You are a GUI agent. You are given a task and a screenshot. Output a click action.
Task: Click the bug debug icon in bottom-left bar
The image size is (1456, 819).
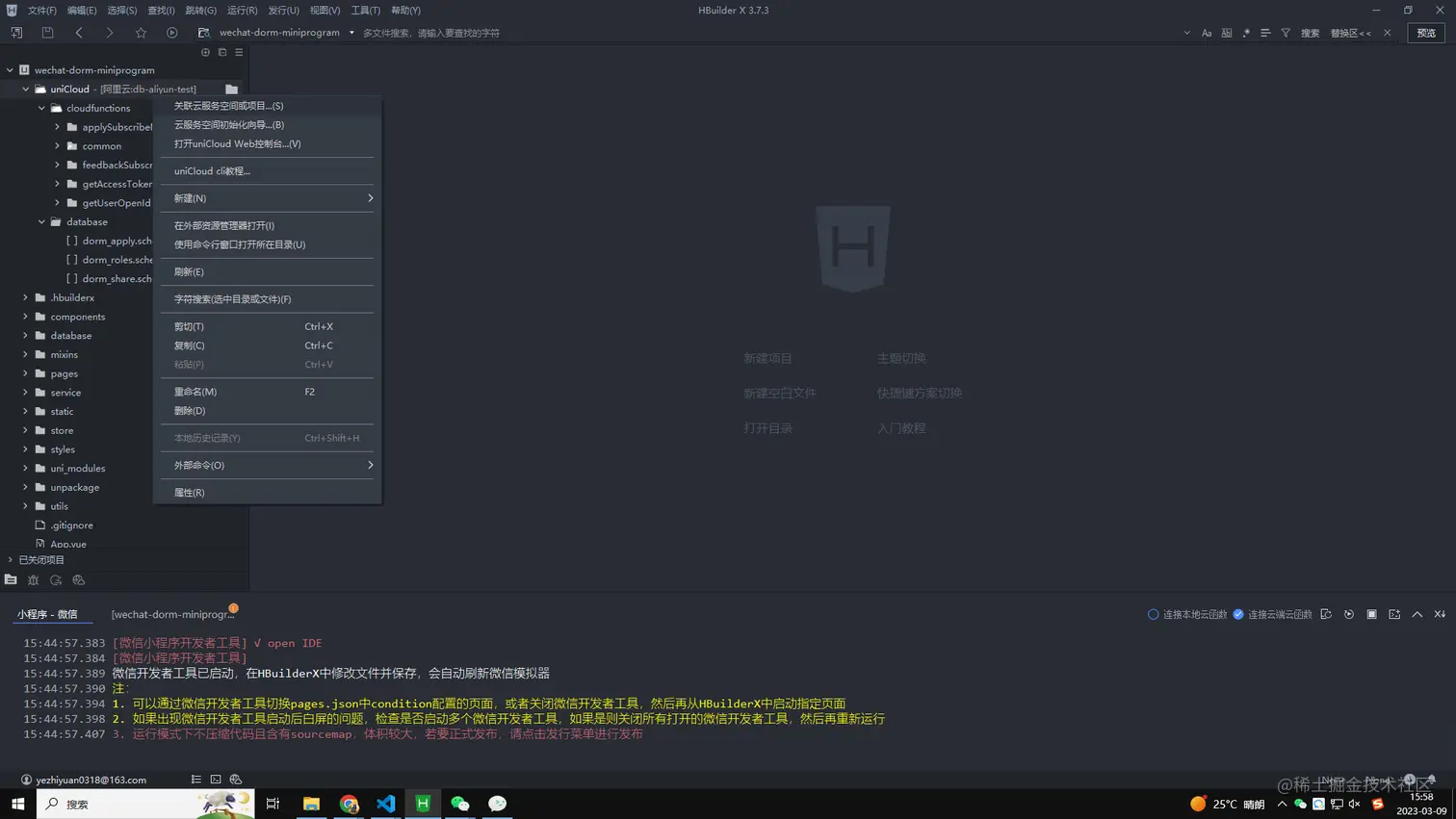(x=34, y=580)
